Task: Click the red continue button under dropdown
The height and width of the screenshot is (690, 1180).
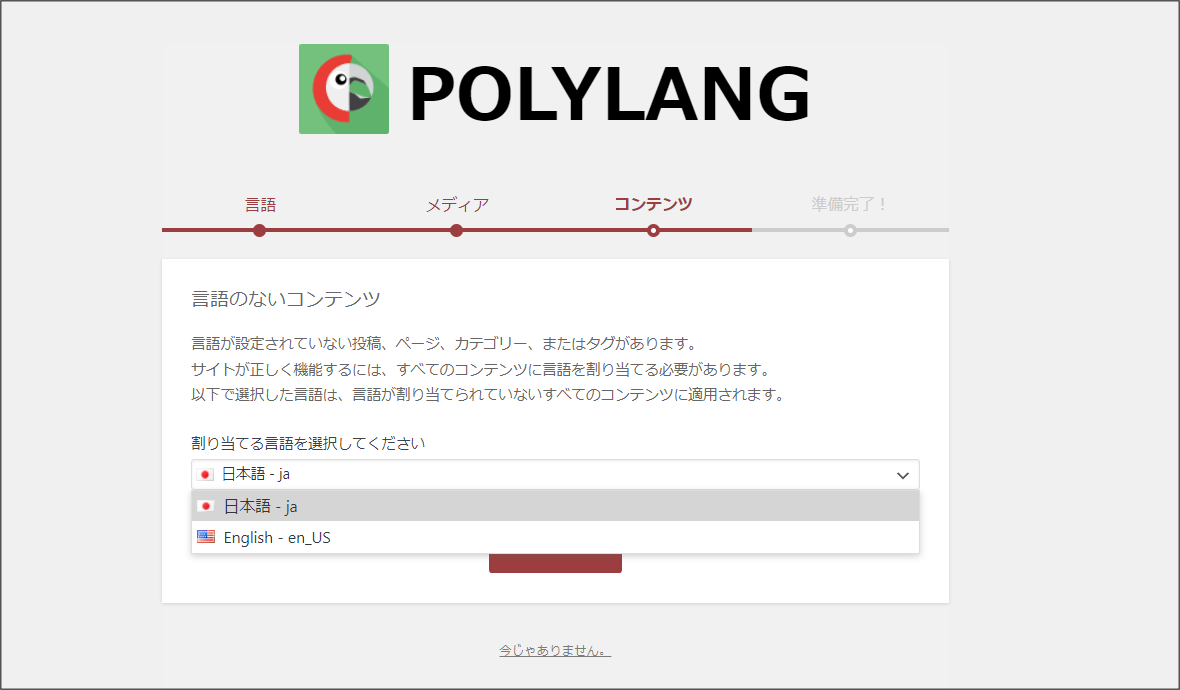Action: (x=555, y=563)
